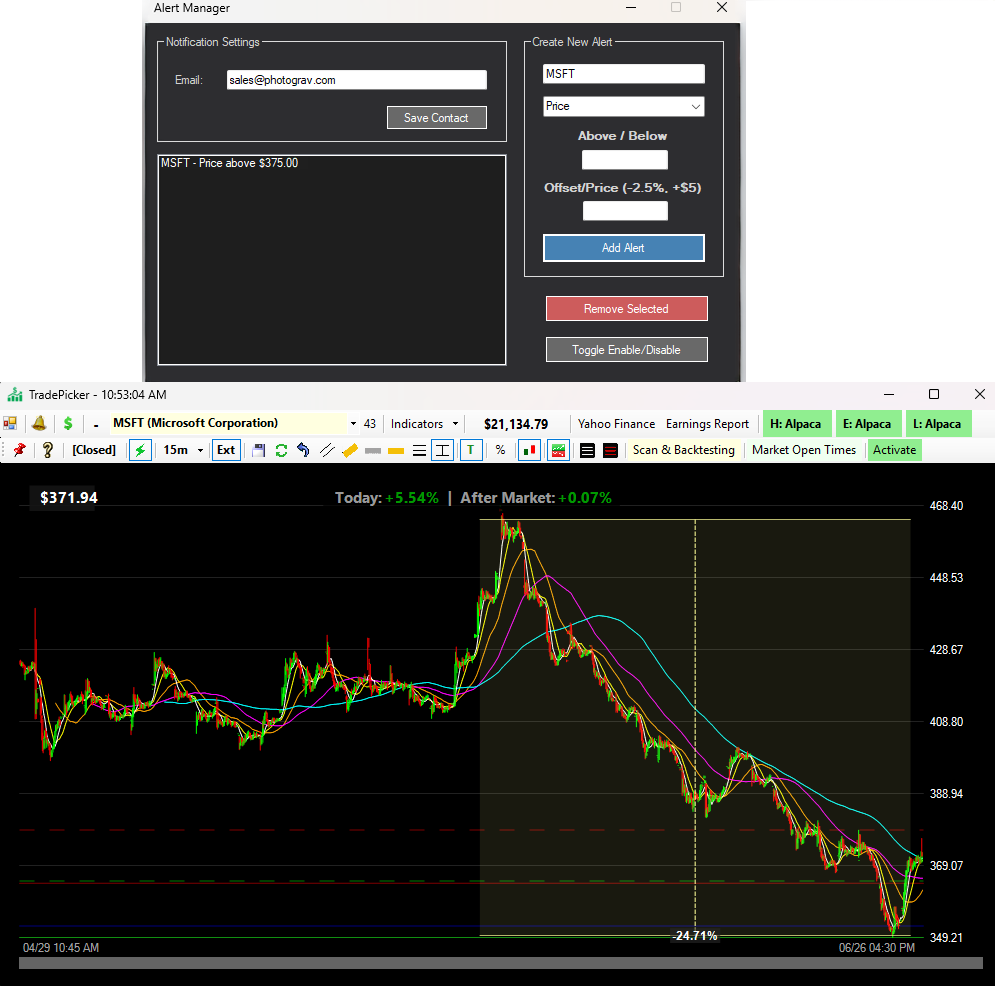This screenshot has height=986, width=995.
Task: Click the red list lines icon
Action: click(610, 450)
